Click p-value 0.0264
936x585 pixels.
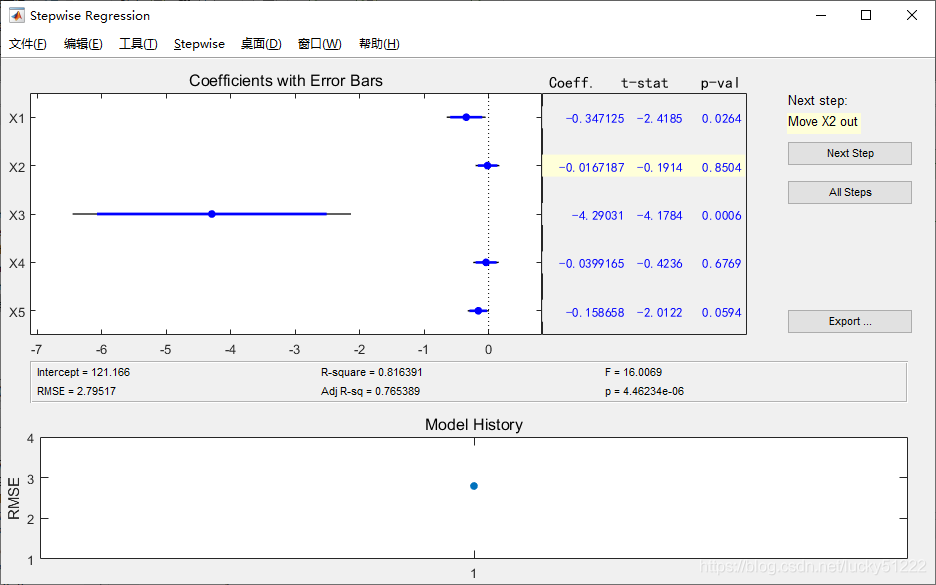coord(721,119)
